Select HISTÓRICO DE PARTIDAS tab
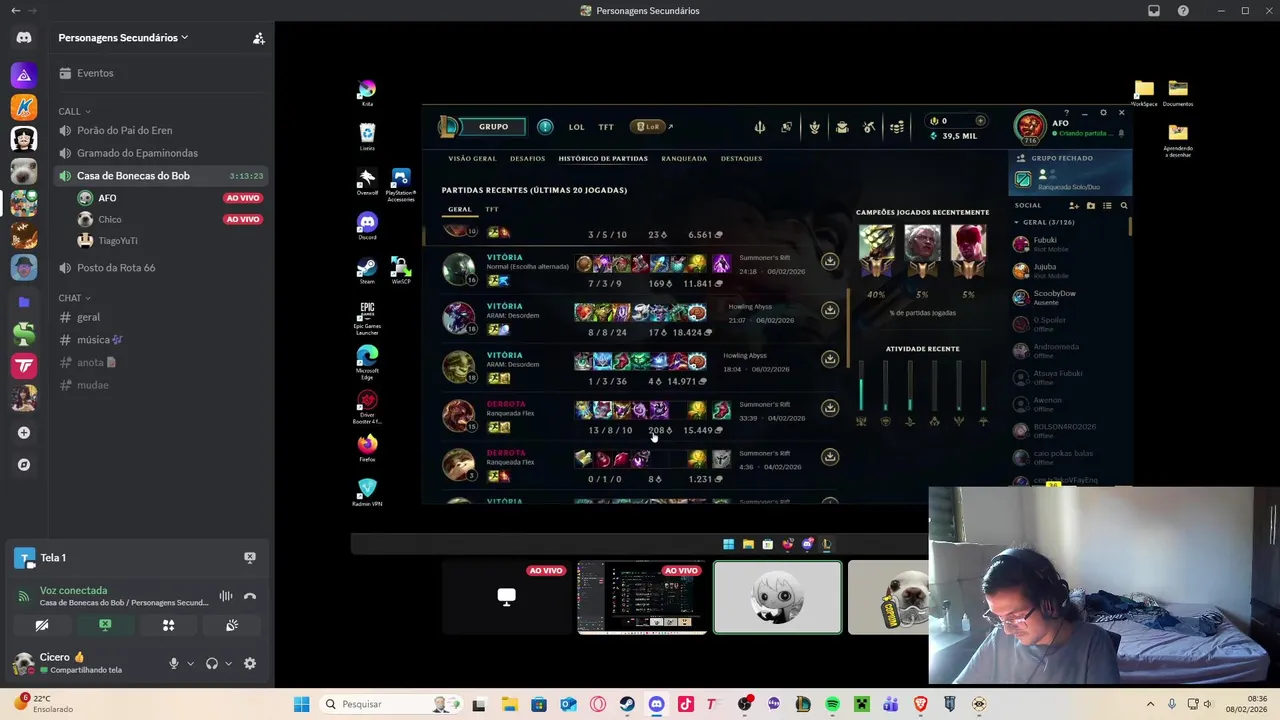Image resolution: width=1280 pixels, height=720 pixels. coord(603,158)
